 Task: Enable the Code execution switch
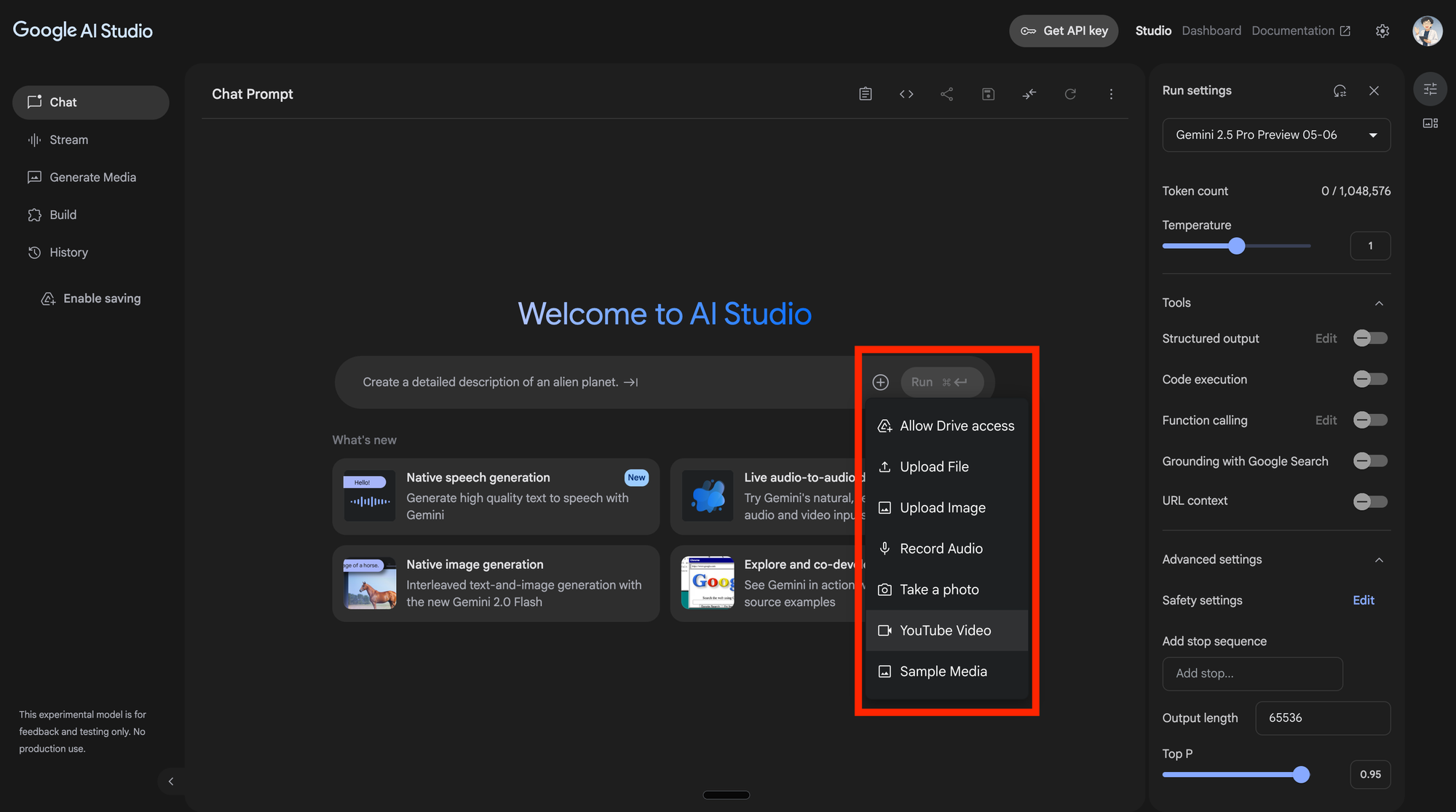[1370, 379]
